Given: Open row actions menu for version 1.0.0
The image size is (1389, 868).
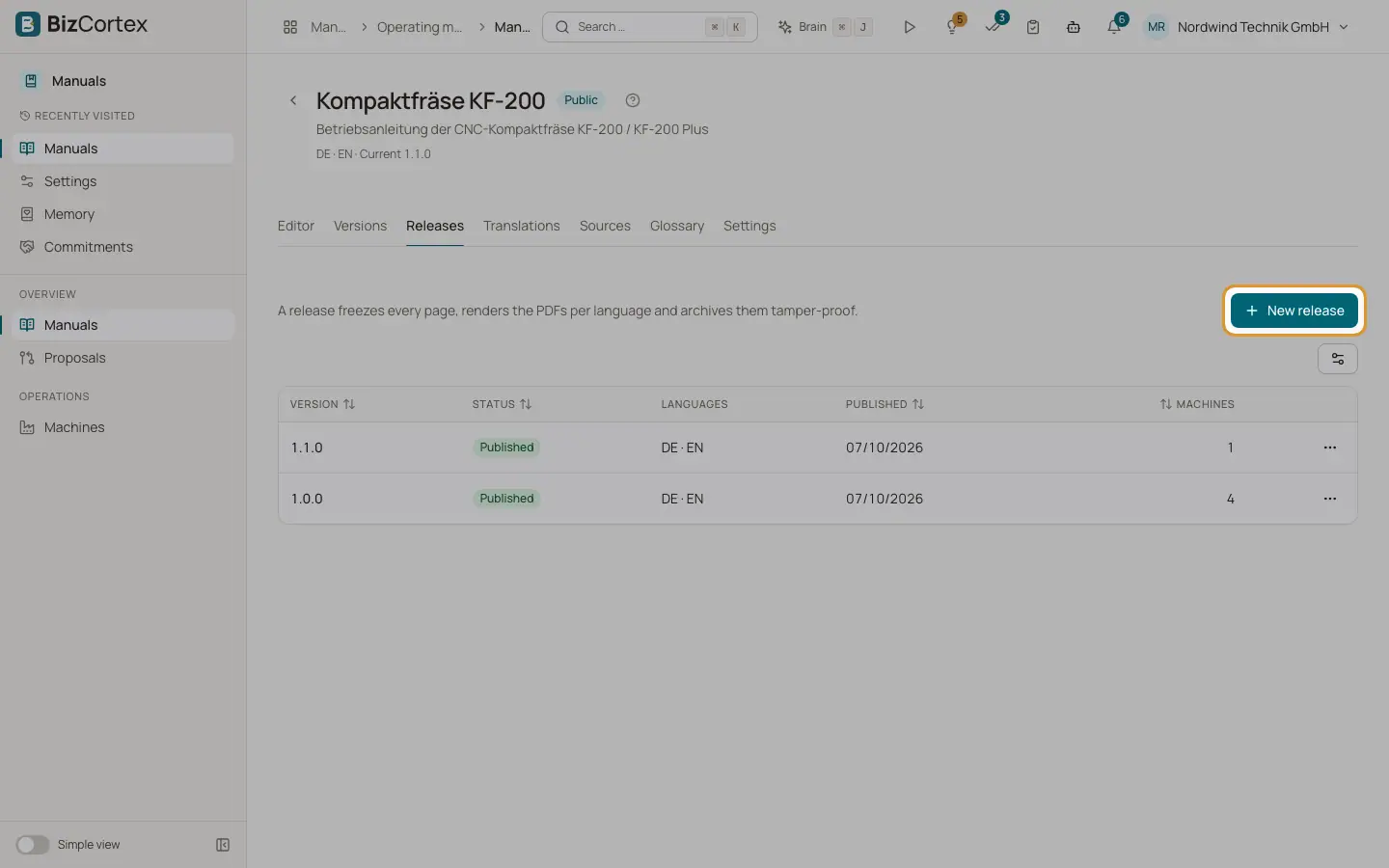Looking at the screenshot, I should [1330, 499].
